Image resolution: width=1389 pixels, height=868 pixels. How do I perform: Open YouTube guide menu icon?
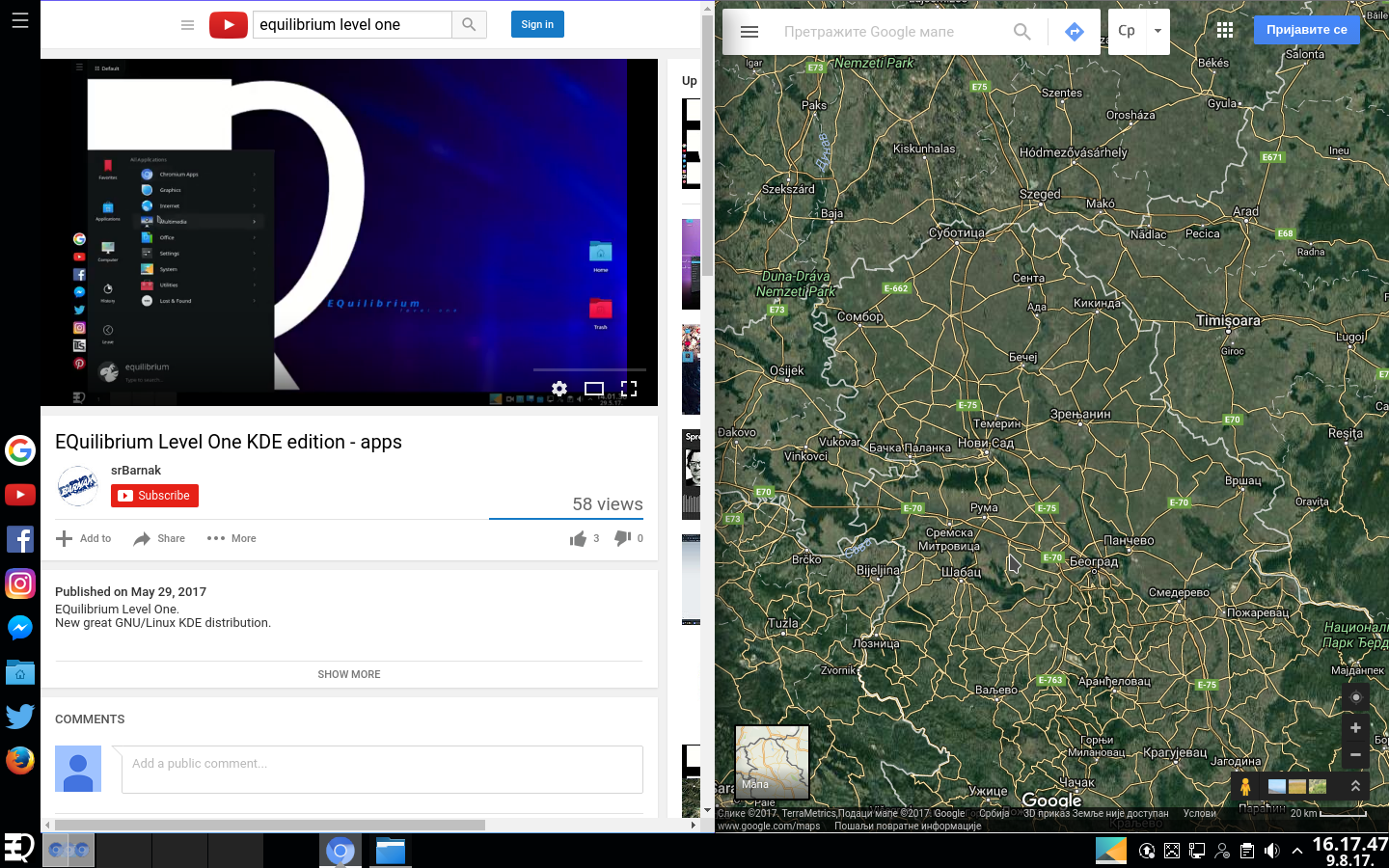(187, 25)
